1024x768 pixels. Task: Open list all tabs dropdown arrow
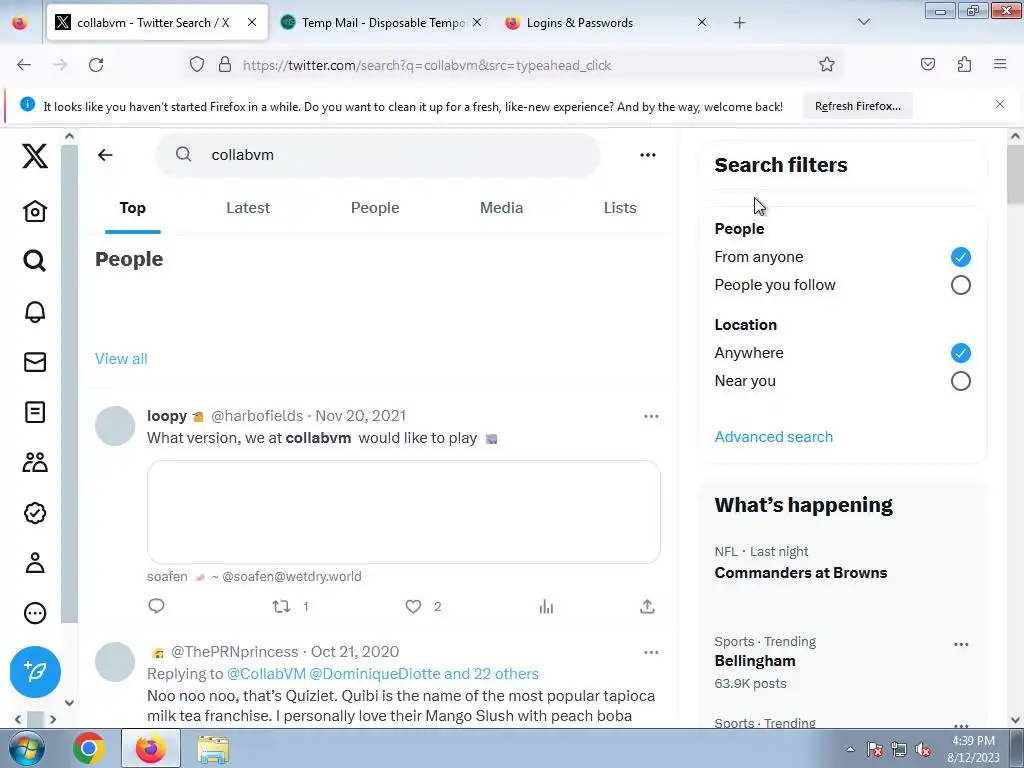click(x=863, y=22)
